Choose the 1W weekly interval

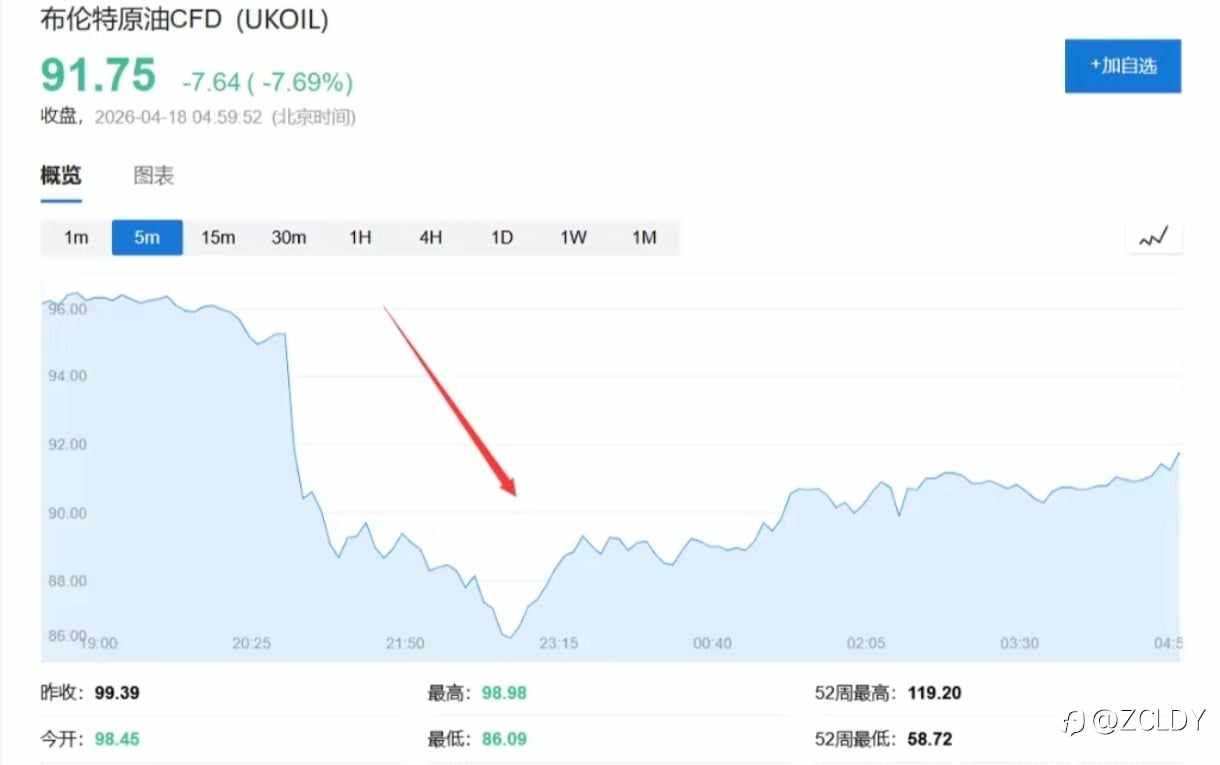573,238
